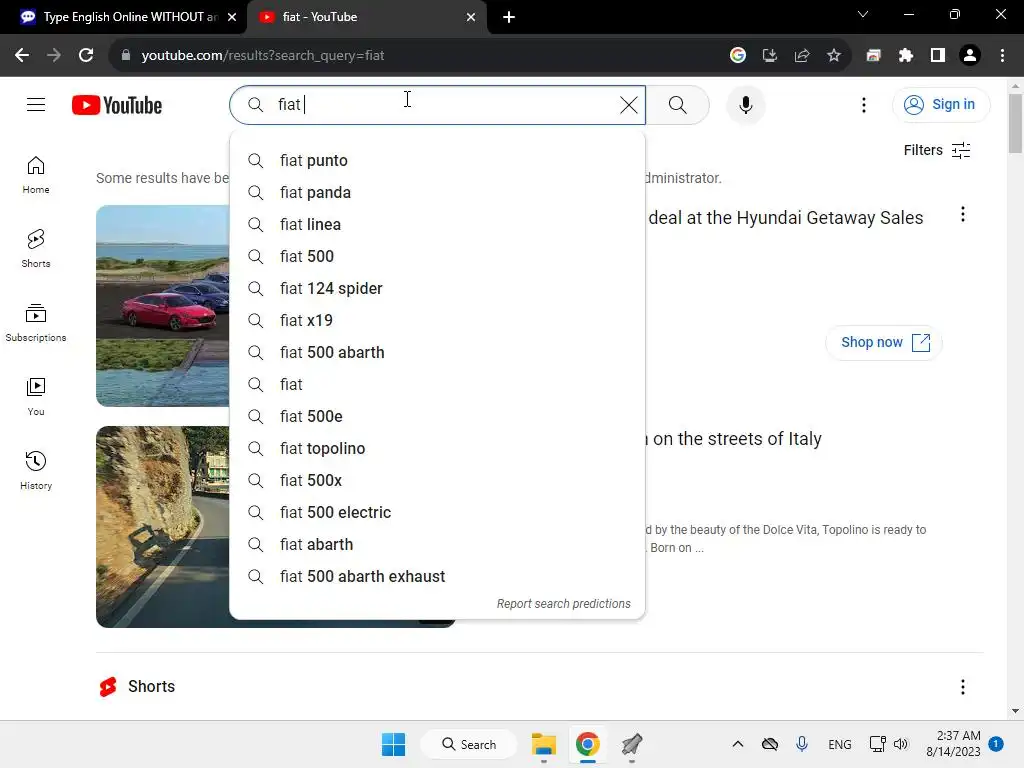Open the You section in sidebar

(36, 396)
